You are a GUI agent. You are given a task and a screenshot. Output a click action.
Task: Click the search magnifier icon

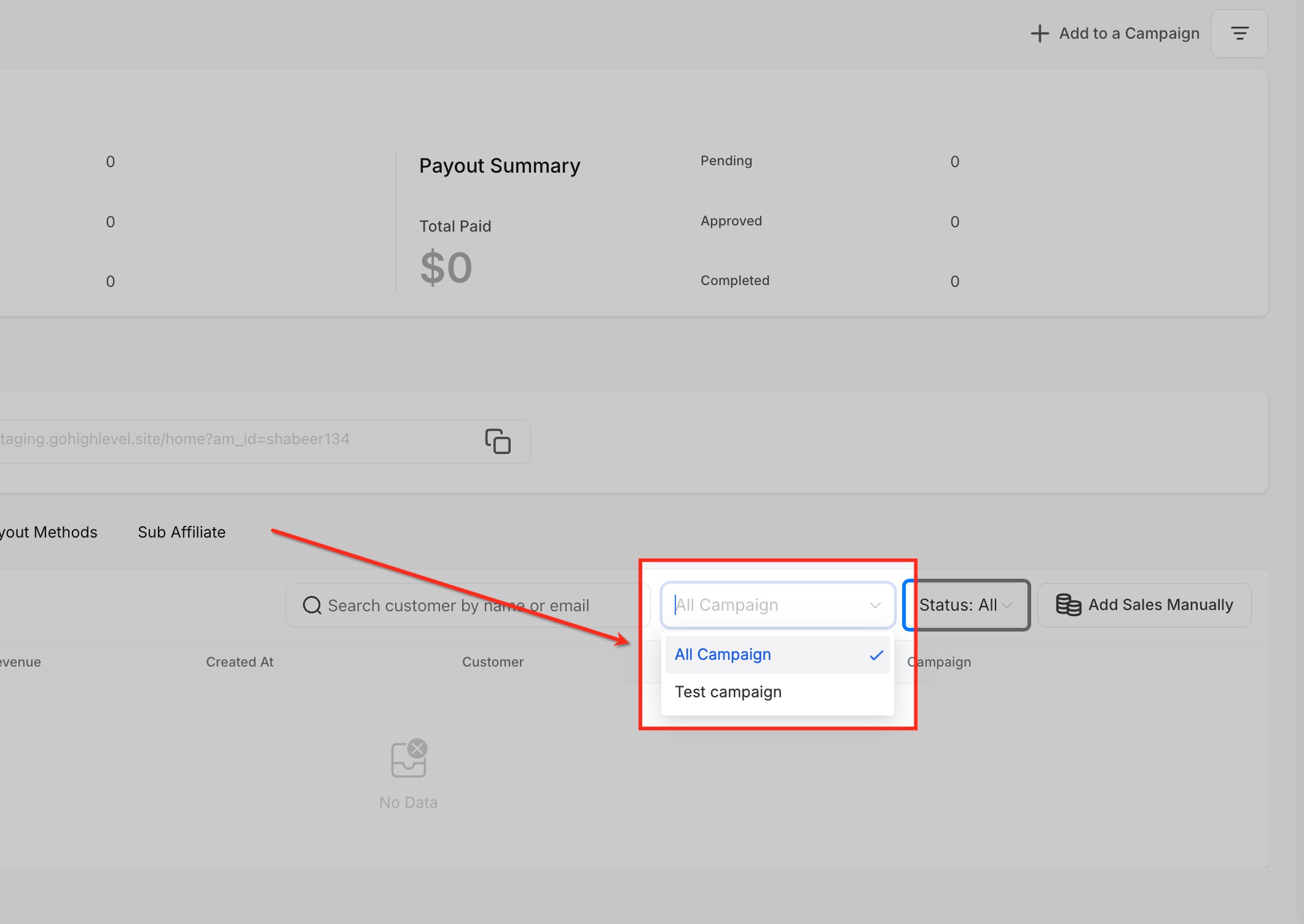click(312, 605)
